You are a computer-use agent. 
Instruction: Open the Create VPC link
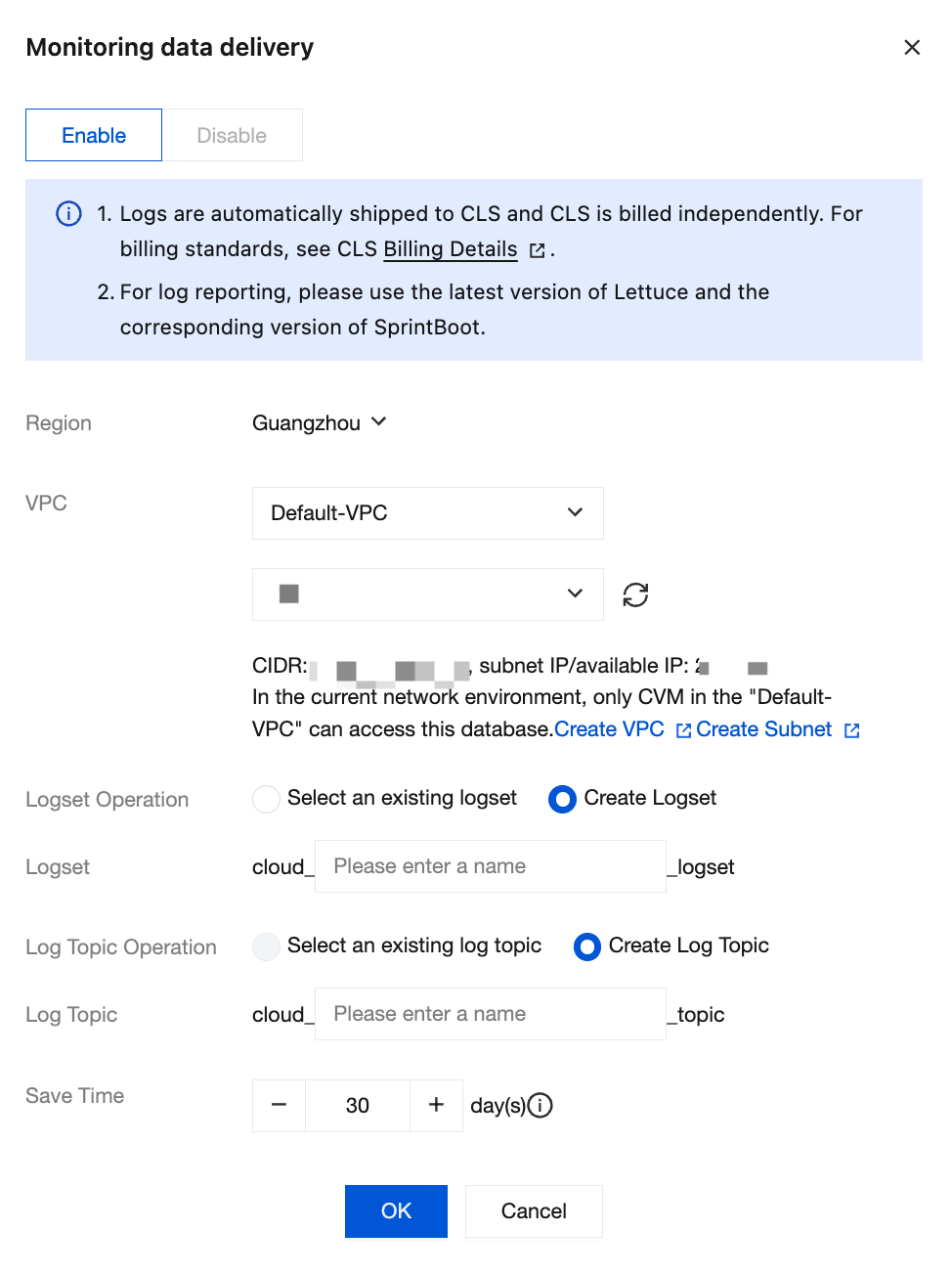click(609, 729)
